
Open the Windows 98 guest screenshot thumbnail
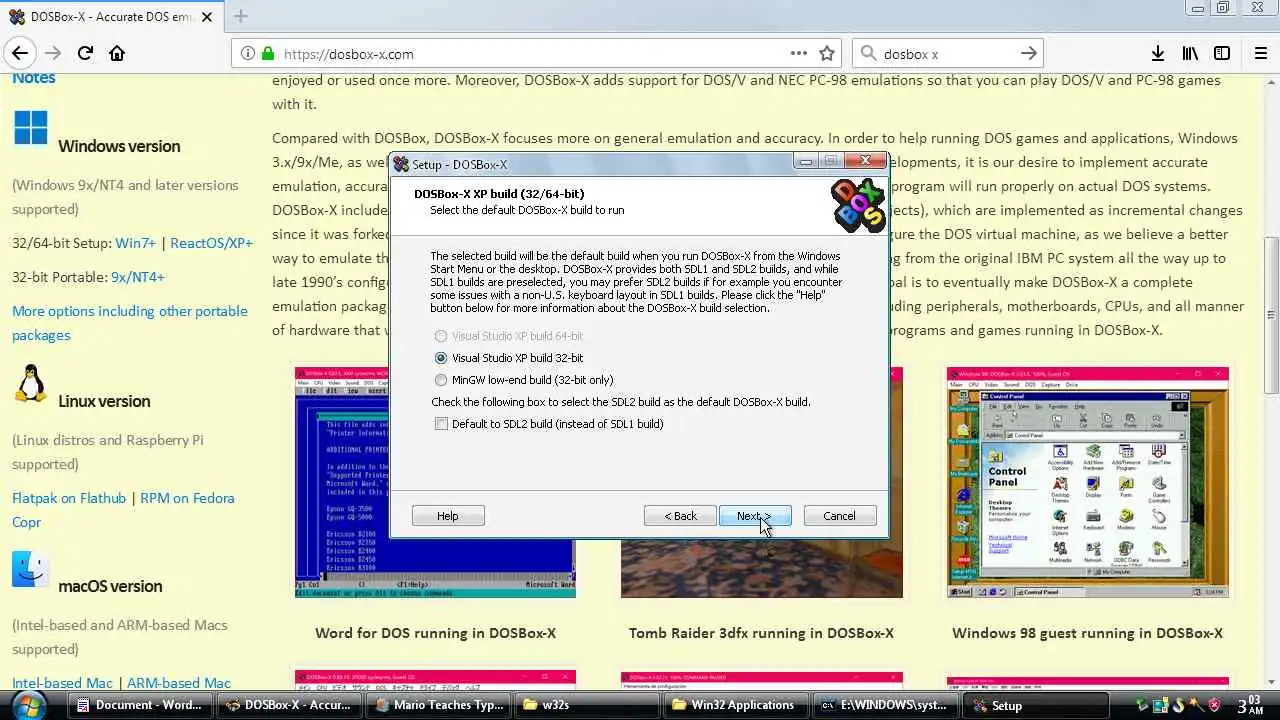(1087, 482)
